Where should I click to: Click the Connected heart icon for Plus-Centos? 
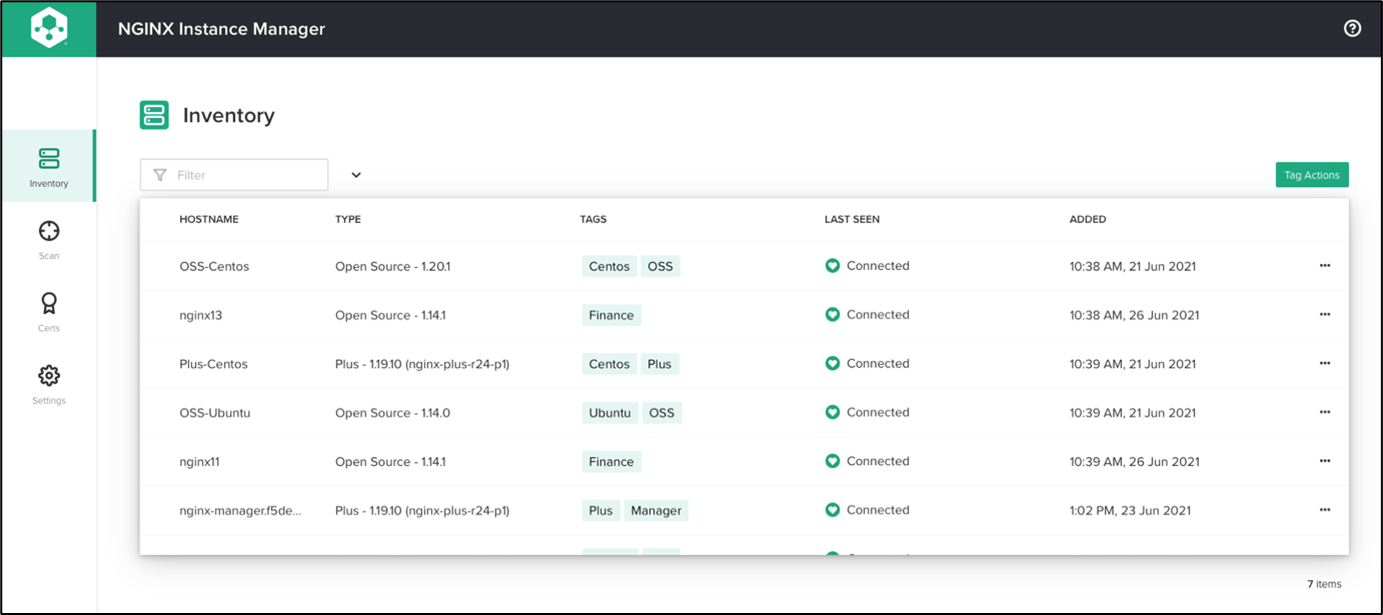[832, 363]
